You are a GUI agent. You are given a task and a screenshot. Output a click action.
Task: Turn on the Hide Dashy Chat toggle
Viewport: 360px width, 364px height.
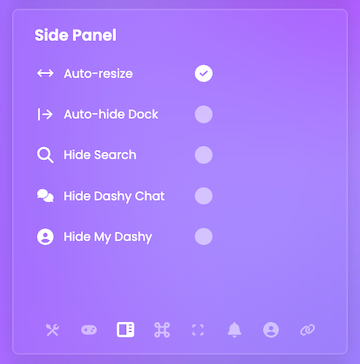point(204,196)
